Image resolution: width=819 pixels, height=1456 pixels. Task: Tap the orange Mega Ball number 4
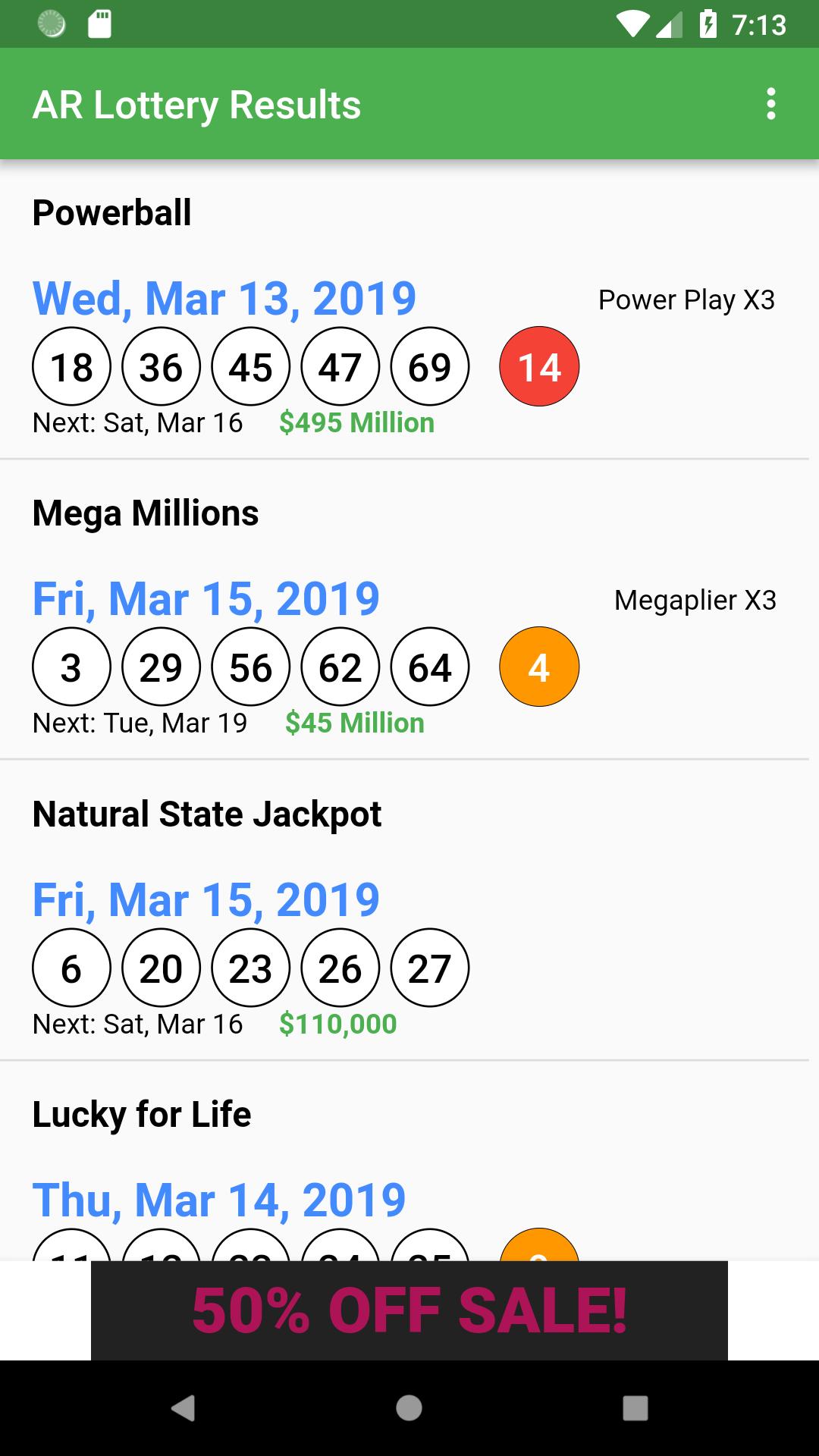[x=539, y=667]
